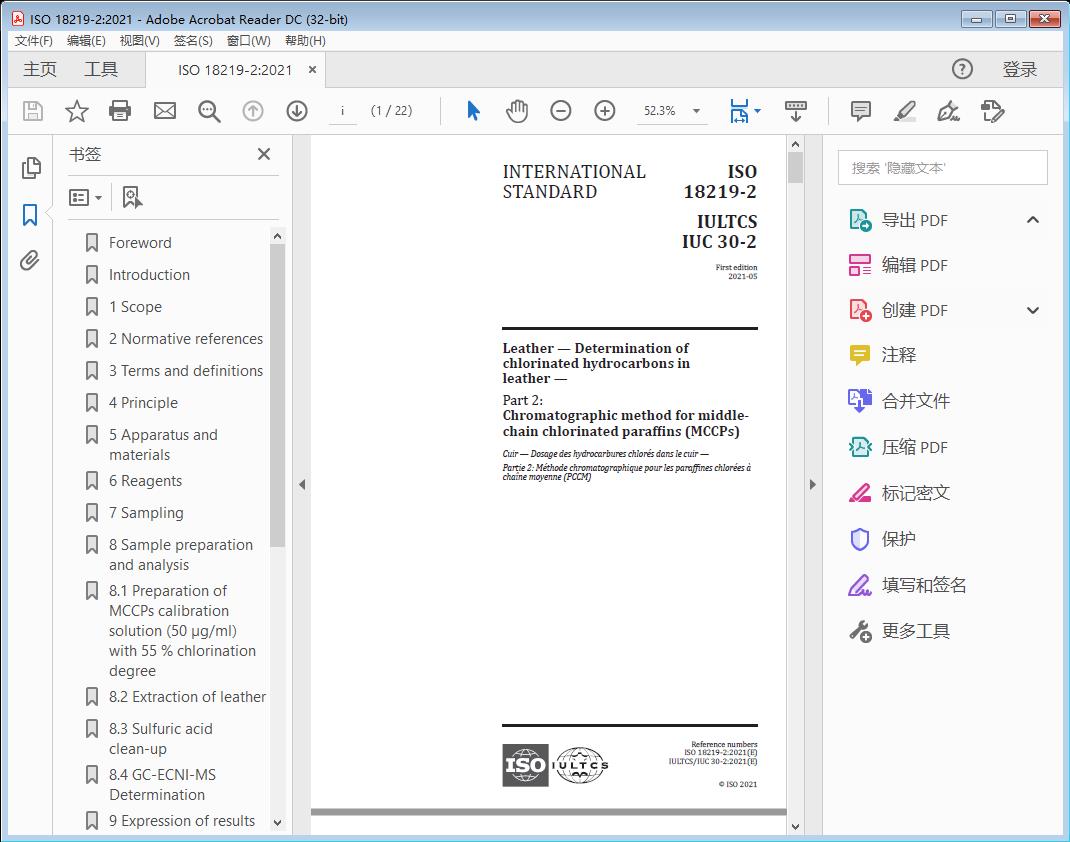Collapse the 导出 PDF section
The image size is (1070, 842).
[1033, 219]
